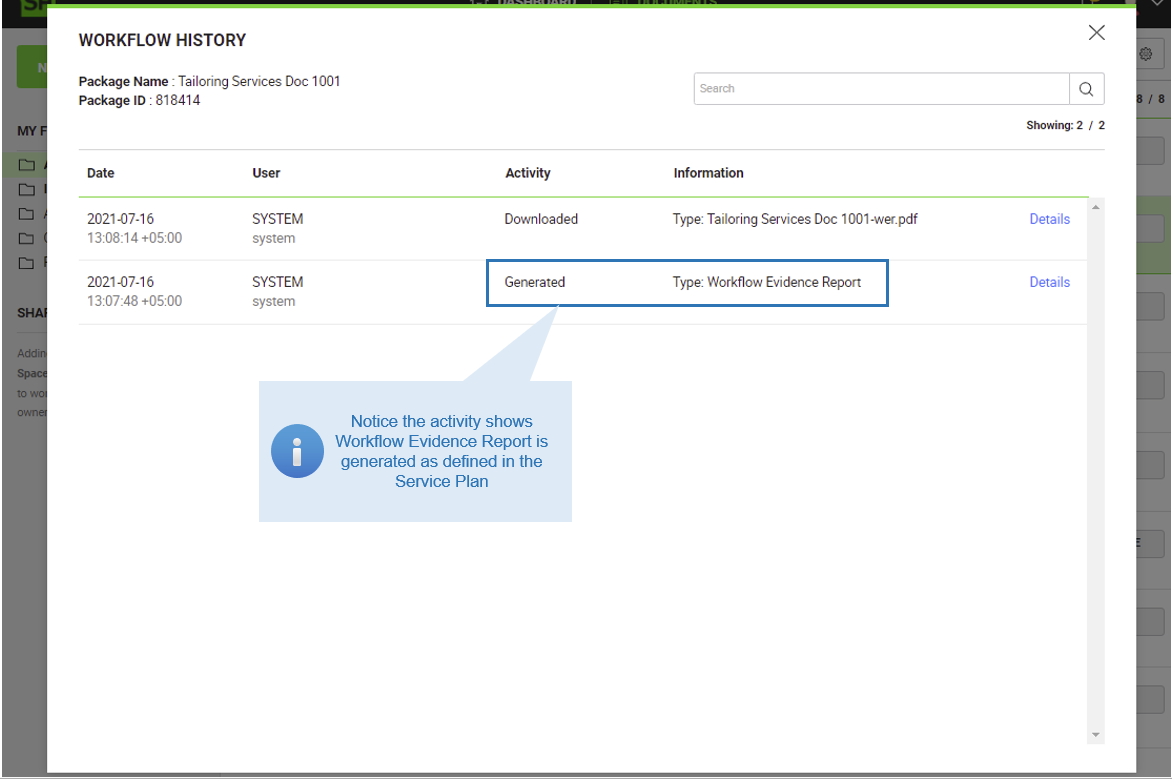Click the Generated activity entry

point(535,282)
